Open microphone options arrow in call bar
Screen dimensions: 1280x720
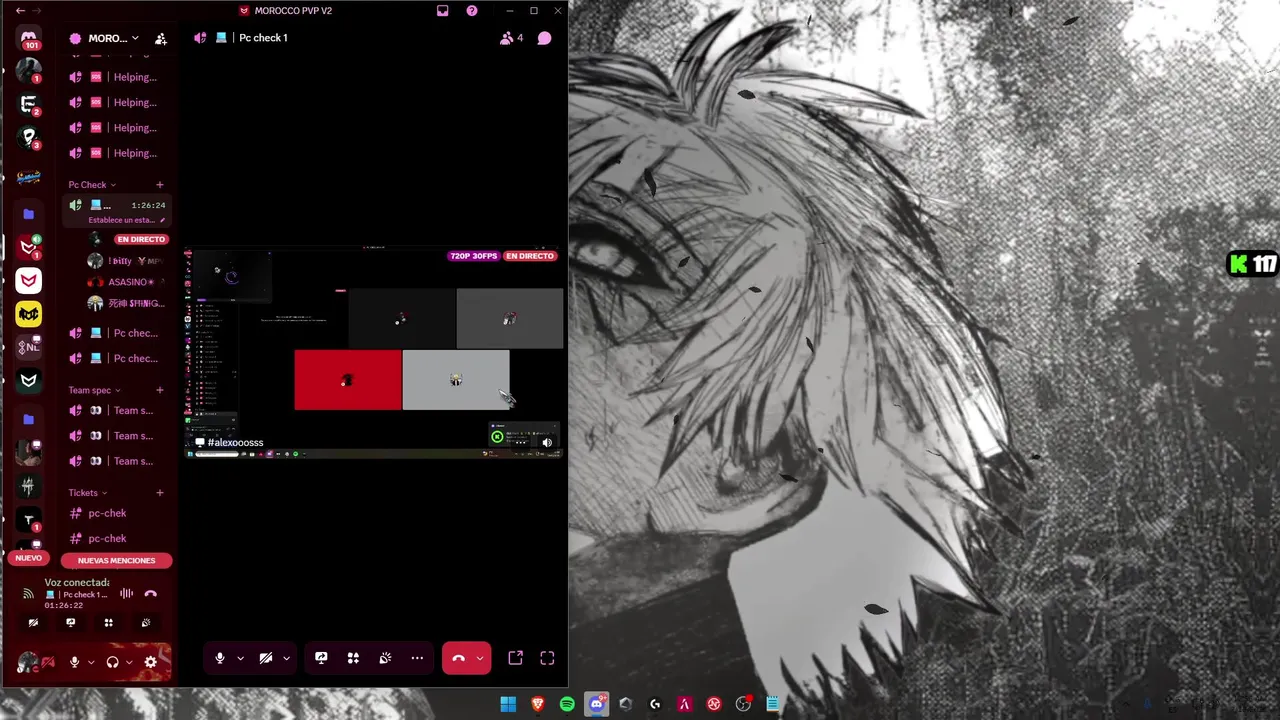pos(240,658)
